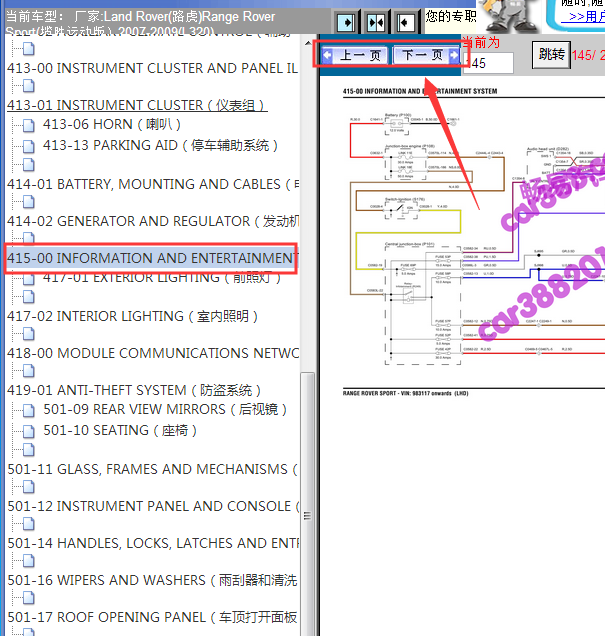Click page icon above 414-01 BATTERY
This screenshot has height=636, width=605.
(28, 165)
